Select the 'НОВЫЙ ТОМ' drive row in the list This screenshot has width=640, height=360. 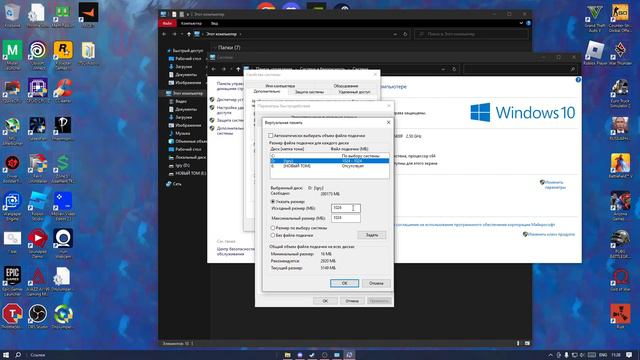(329, 166)
